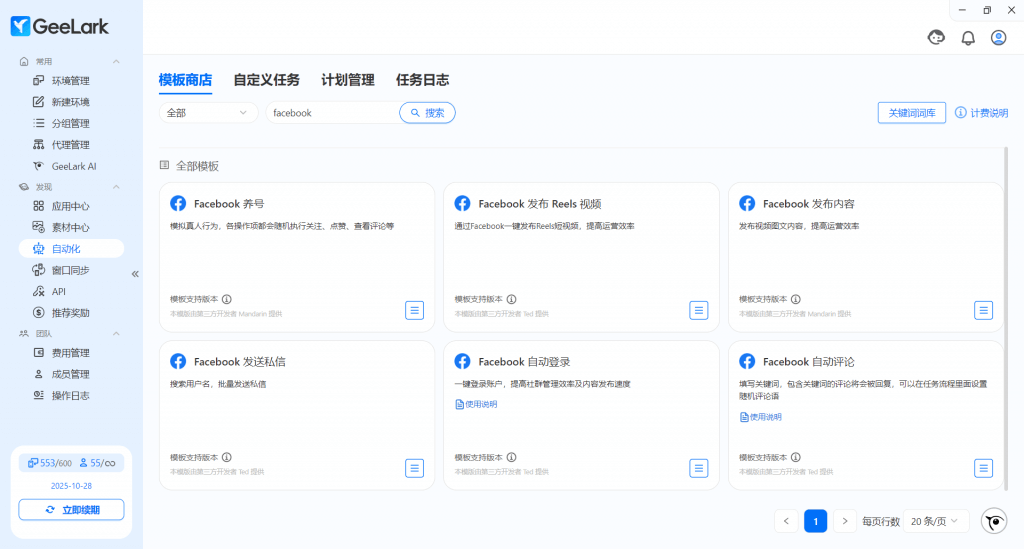Viewport: 1024px width, 549px height.
Task: Open details icon on Facebook 养号 card
Action: pyautogui.click(x=414, y=310)
